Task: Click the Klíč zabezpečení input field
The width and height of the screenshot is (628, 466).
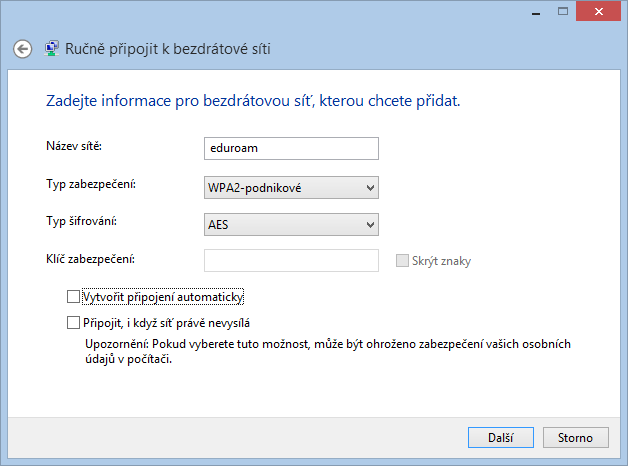Action: pos(291,260)
